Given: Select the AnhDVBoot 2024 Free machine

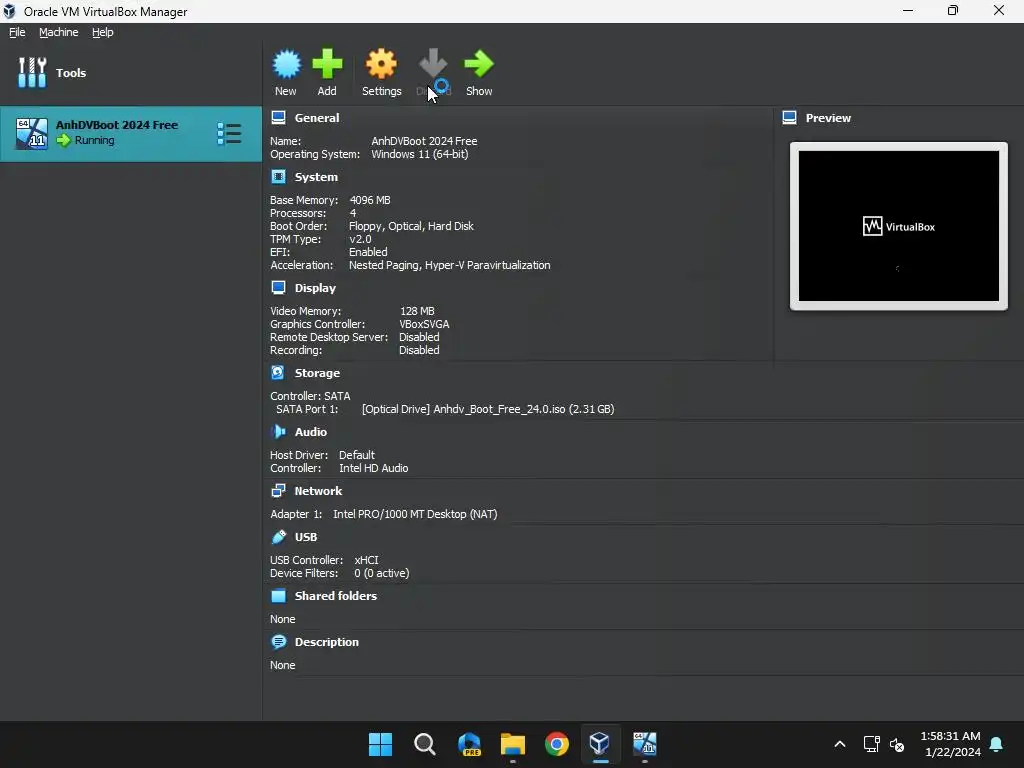Looking at the screenshot, I should coord(131,134).
